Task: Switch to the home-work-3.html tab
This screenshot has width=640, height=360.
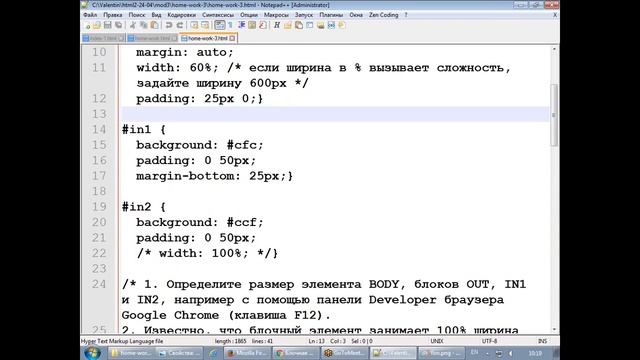Action: coord(208,38)
